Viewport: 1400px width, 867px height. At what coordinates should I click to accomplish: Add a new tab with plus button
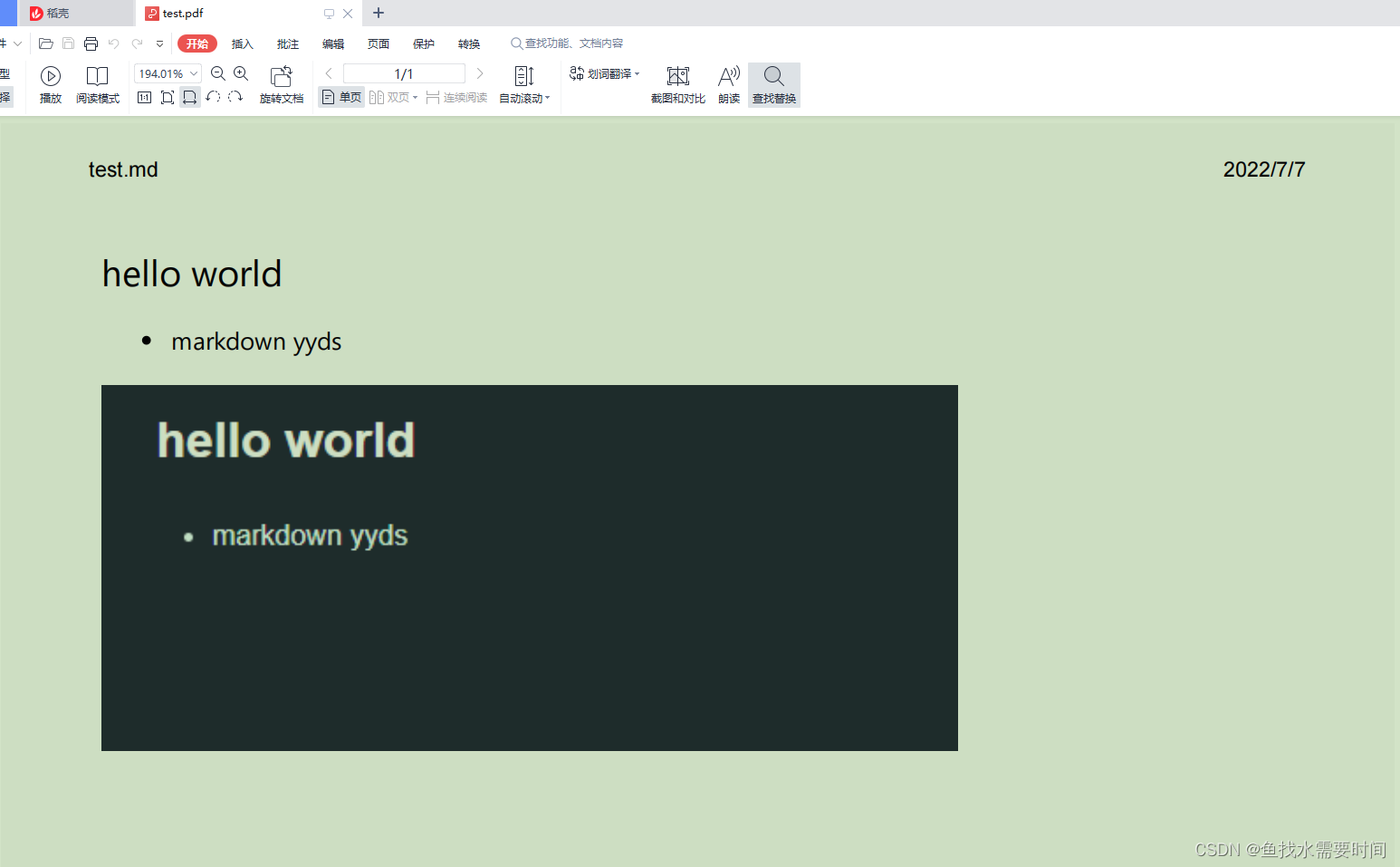tap(379, 13)
